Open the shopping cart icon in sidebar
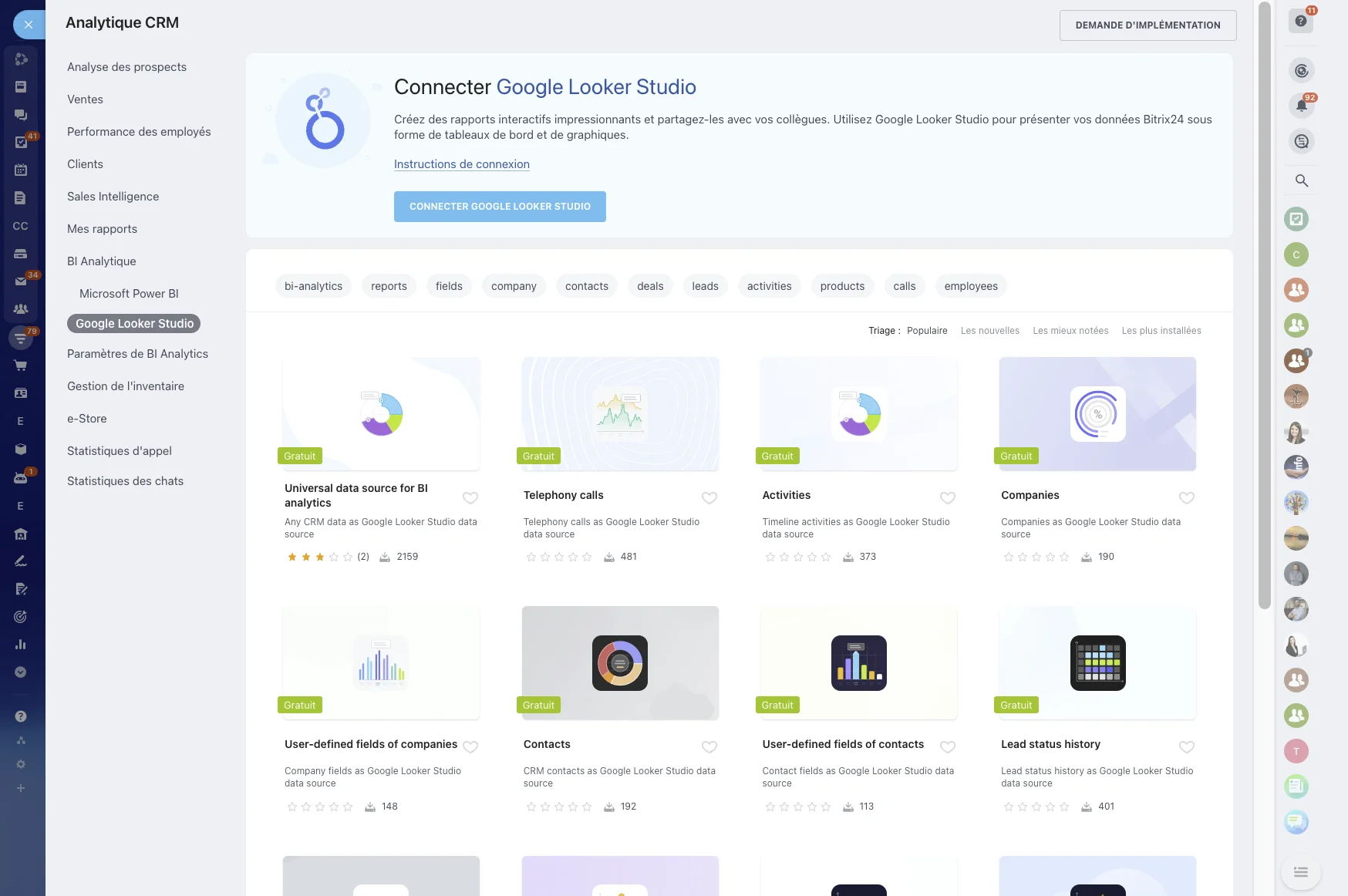The image size is (1348, 896). (21, 365)
